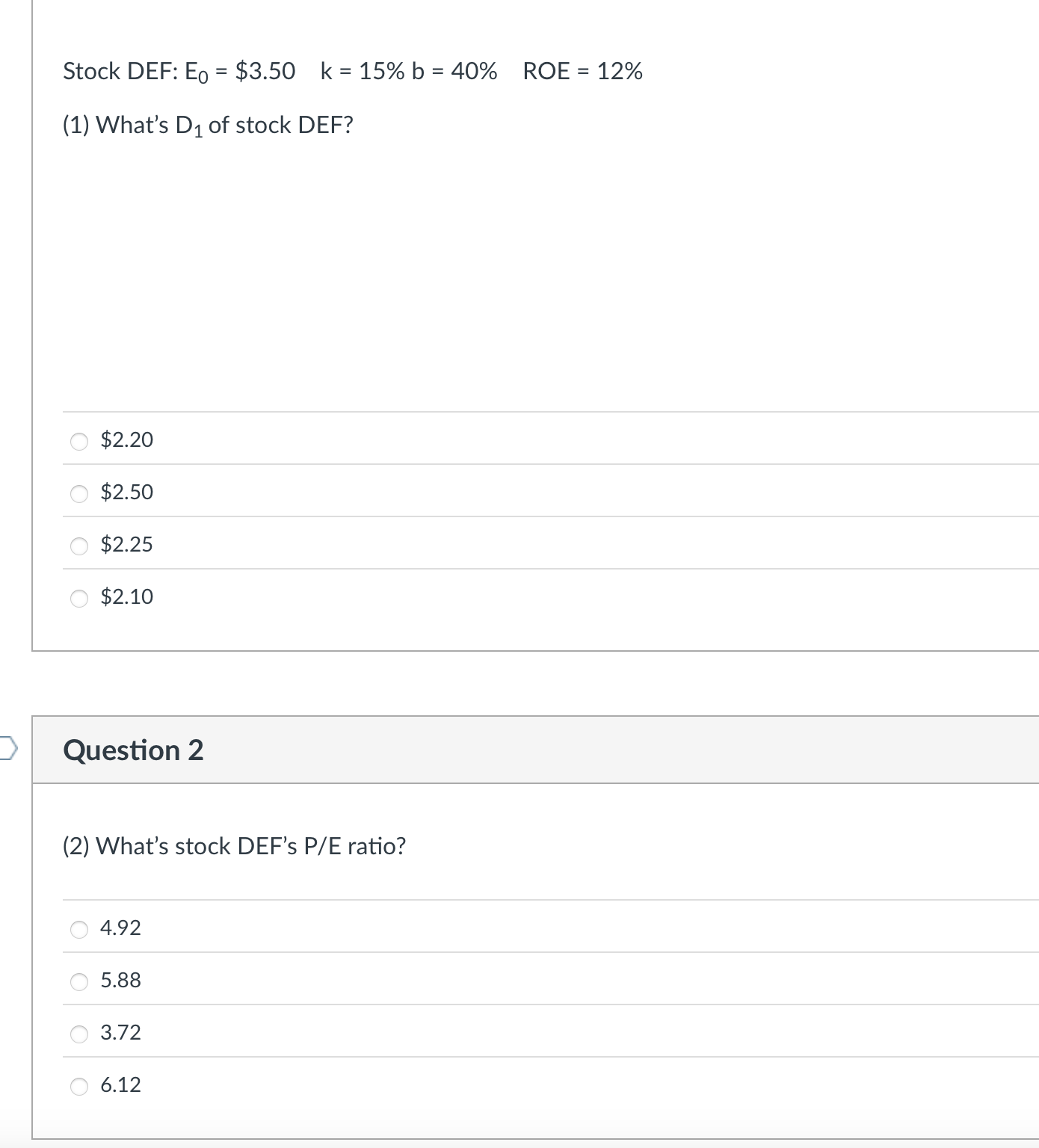Click the answer row containing $2.50
The image size is (1039, 1148).
coord(448,492)
